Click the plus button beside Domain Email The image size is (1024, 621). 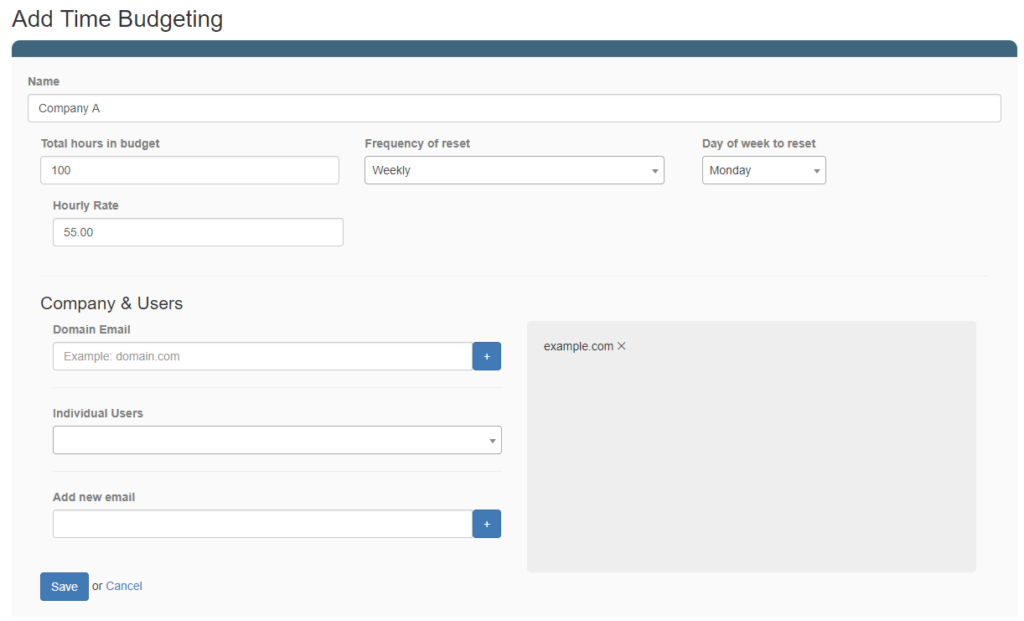pyautogui.click(x=487, y=356)
